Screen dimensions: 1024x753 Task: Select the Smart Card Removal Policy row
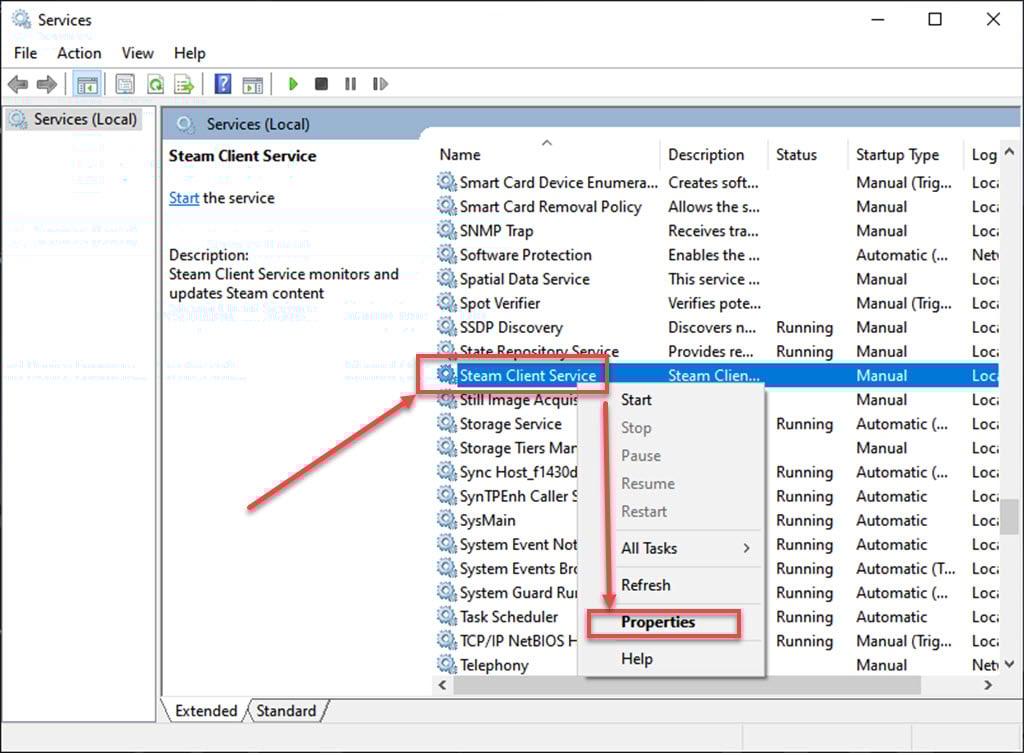click(716, 206)
